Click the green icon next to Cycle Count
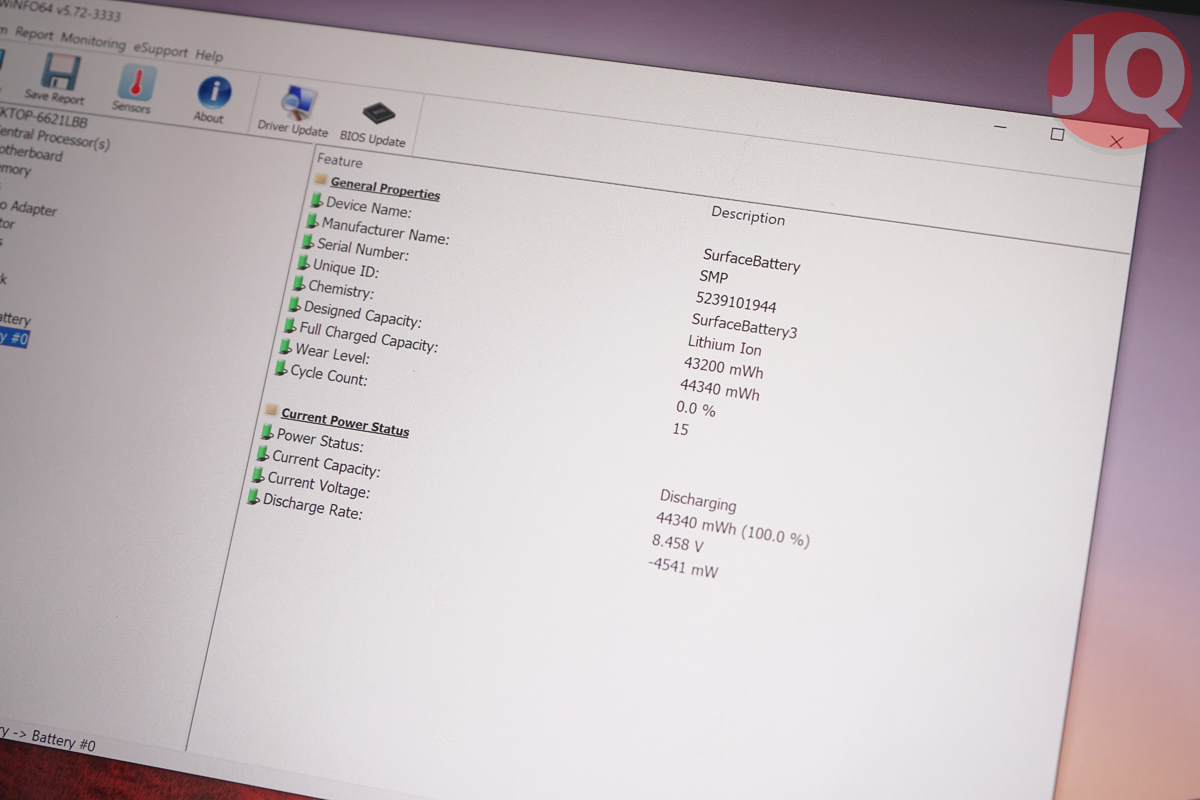This screenshot has height=800, width=1200. [x=281, y=368]
